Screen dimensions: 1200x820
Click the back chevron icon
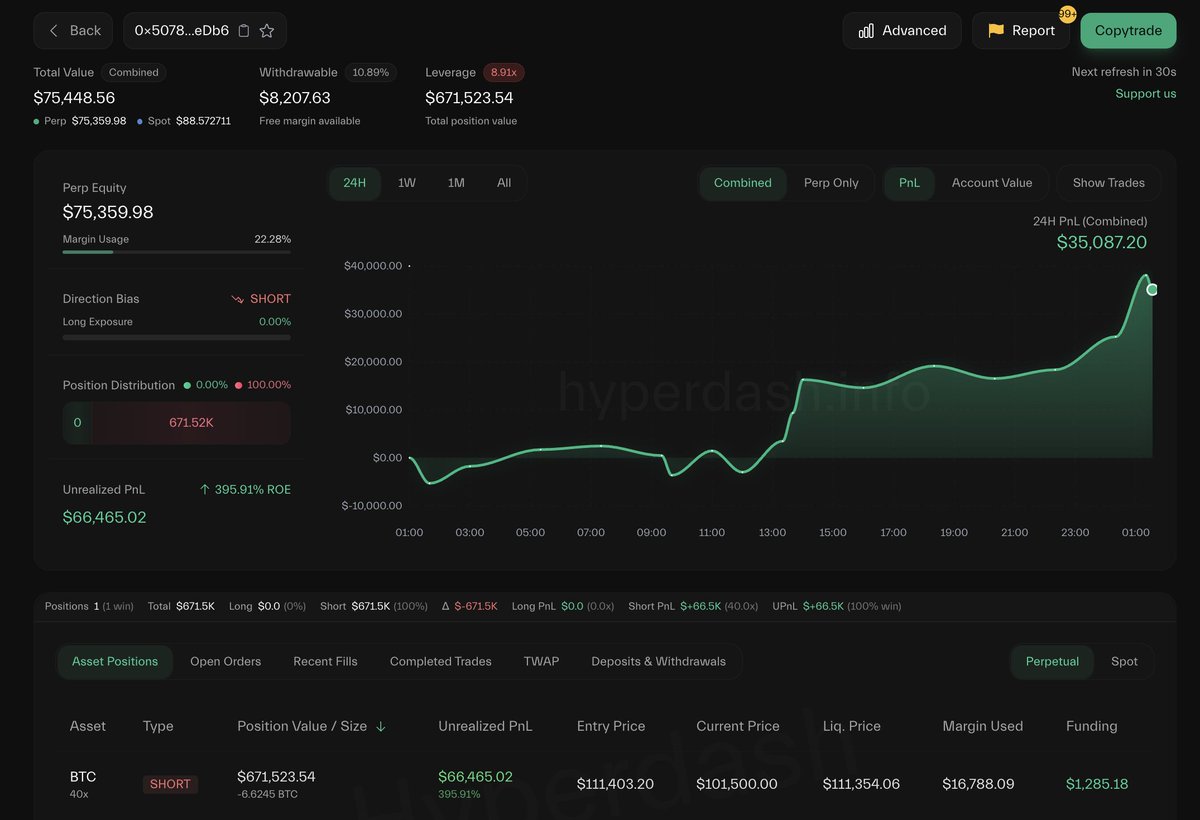tap(54, 31)
